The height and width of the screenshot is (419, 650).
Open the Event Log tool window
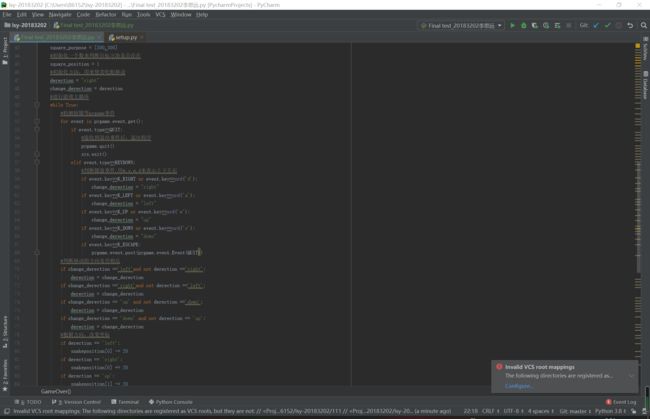621,402
